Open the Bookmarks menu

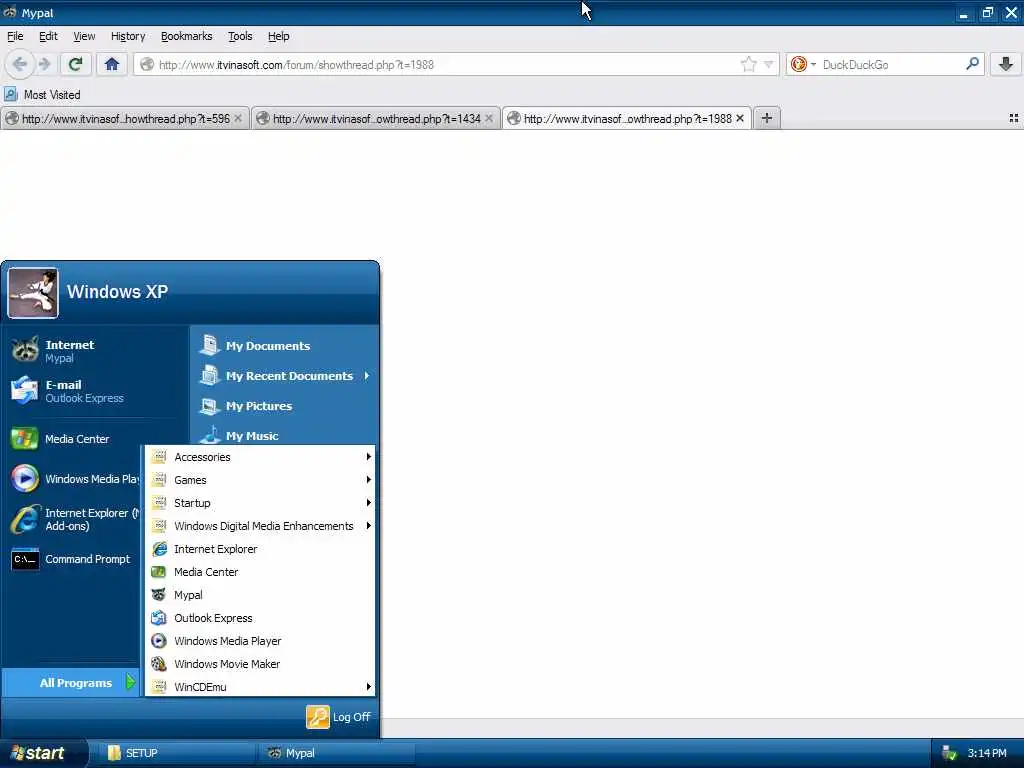pyautogui.click(x=187, y=36)
